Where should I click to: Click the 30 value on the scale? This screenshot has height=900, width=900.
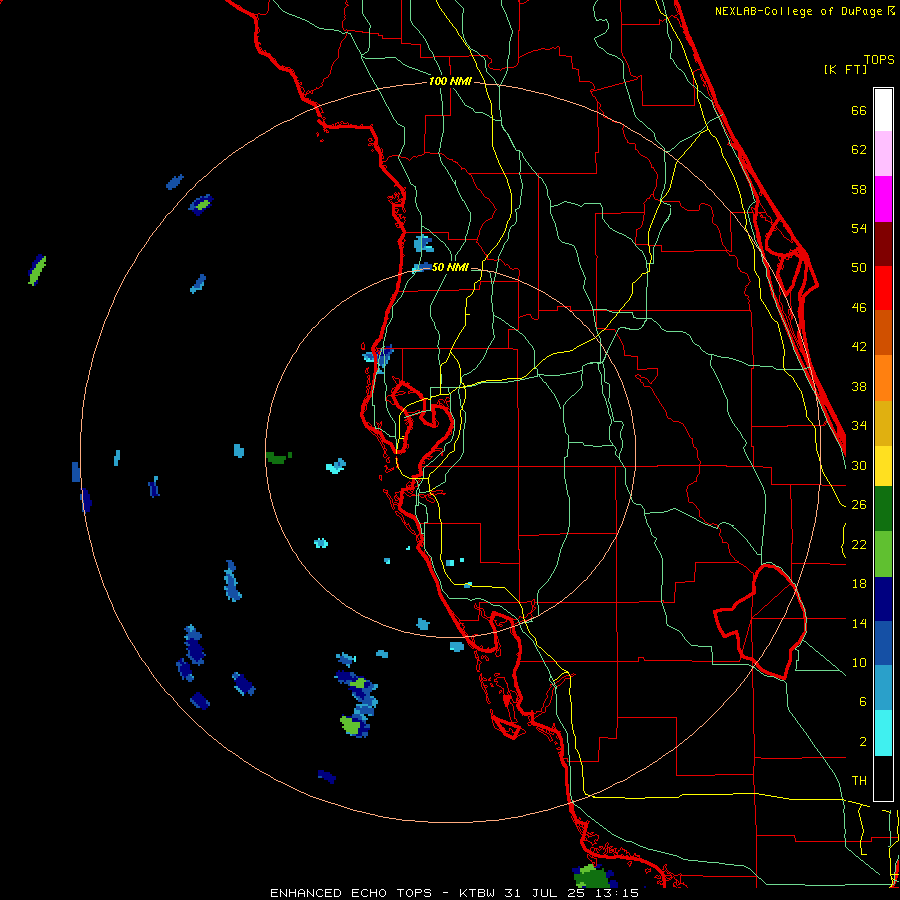(x=859, y=465)
